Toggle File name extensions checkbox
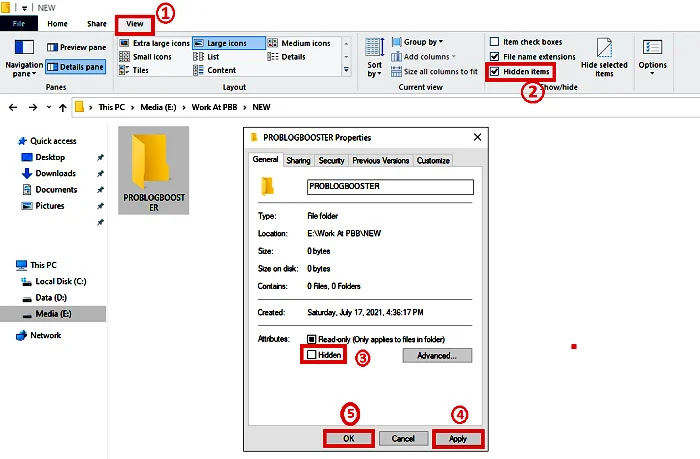The width and height of the screenshot is (700, 459). coord(495,57)
